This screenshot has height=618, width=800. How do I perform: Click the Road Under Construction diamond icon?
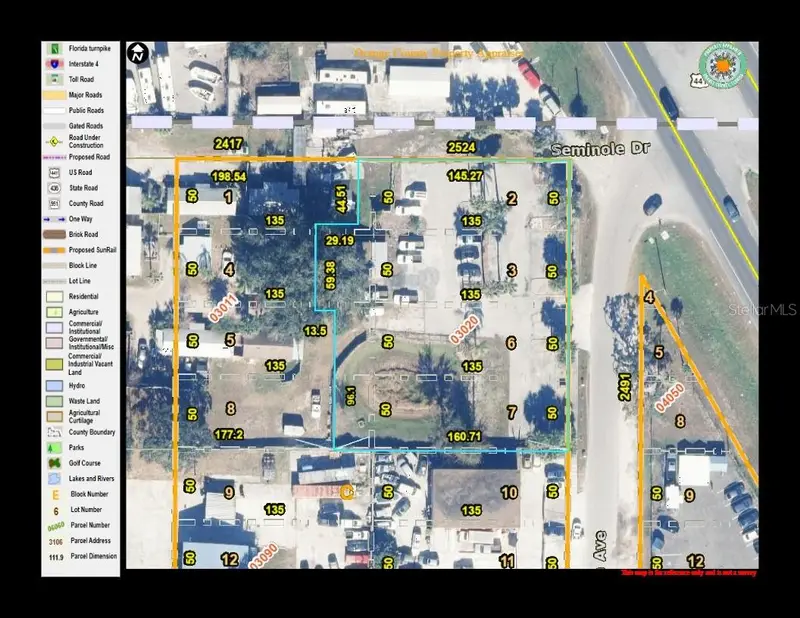coord(55,141)
